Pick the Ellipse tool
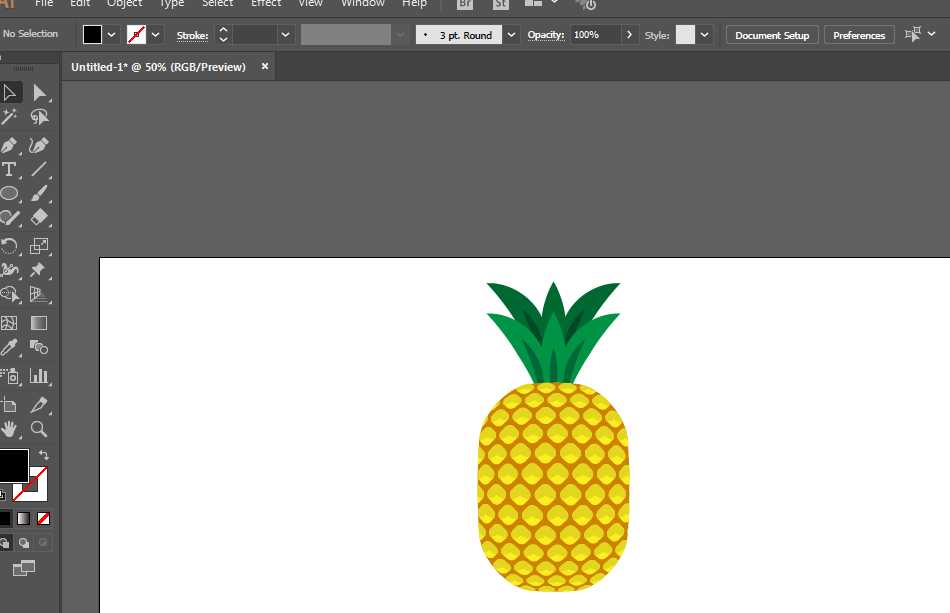This screenshot has height=613, width=950. click(x=8, y=193)
